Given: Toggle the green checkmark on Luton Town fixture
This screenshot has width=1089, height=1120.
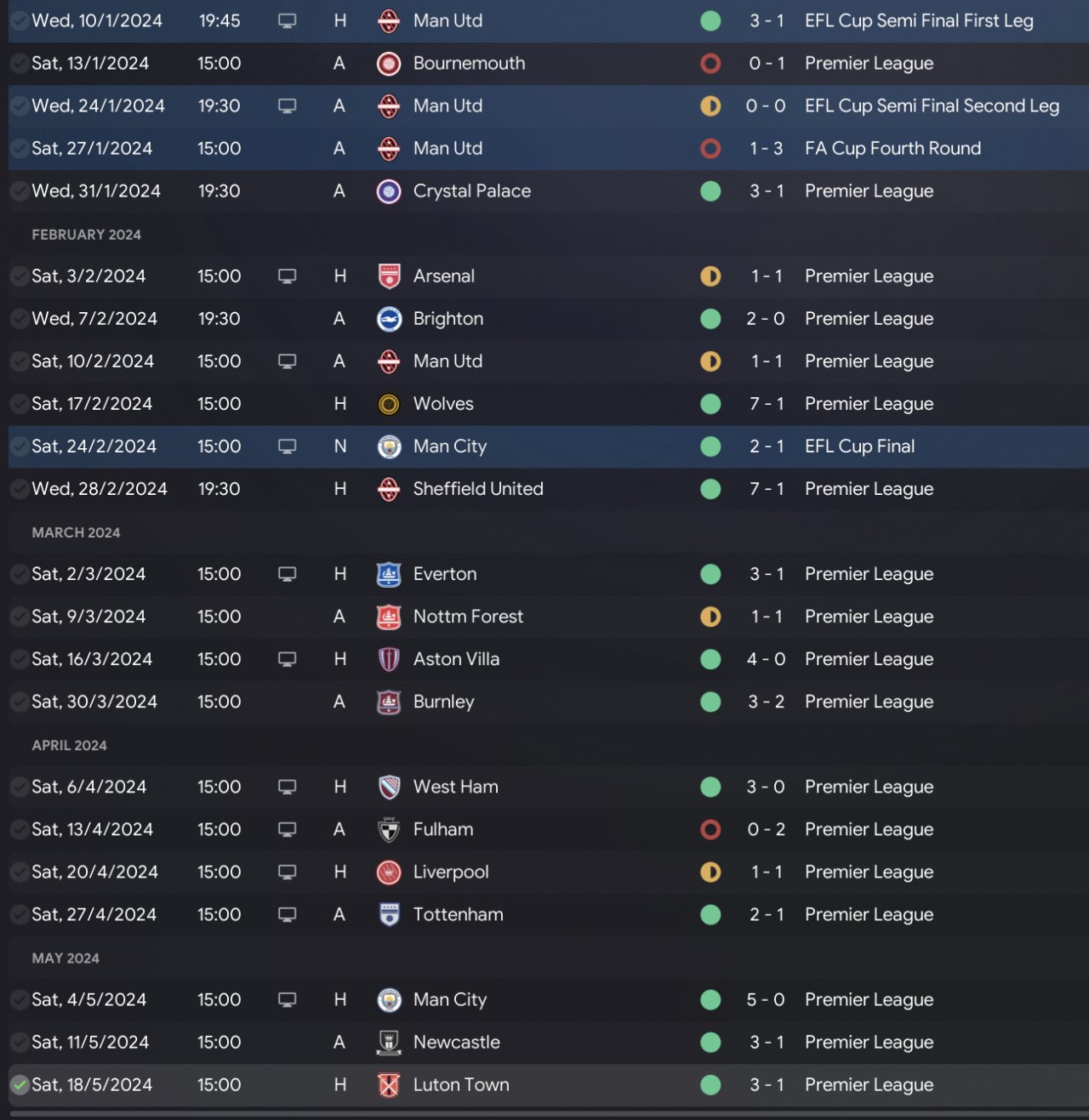Looking at the screenshot, I should click(x=20, y=1084).
